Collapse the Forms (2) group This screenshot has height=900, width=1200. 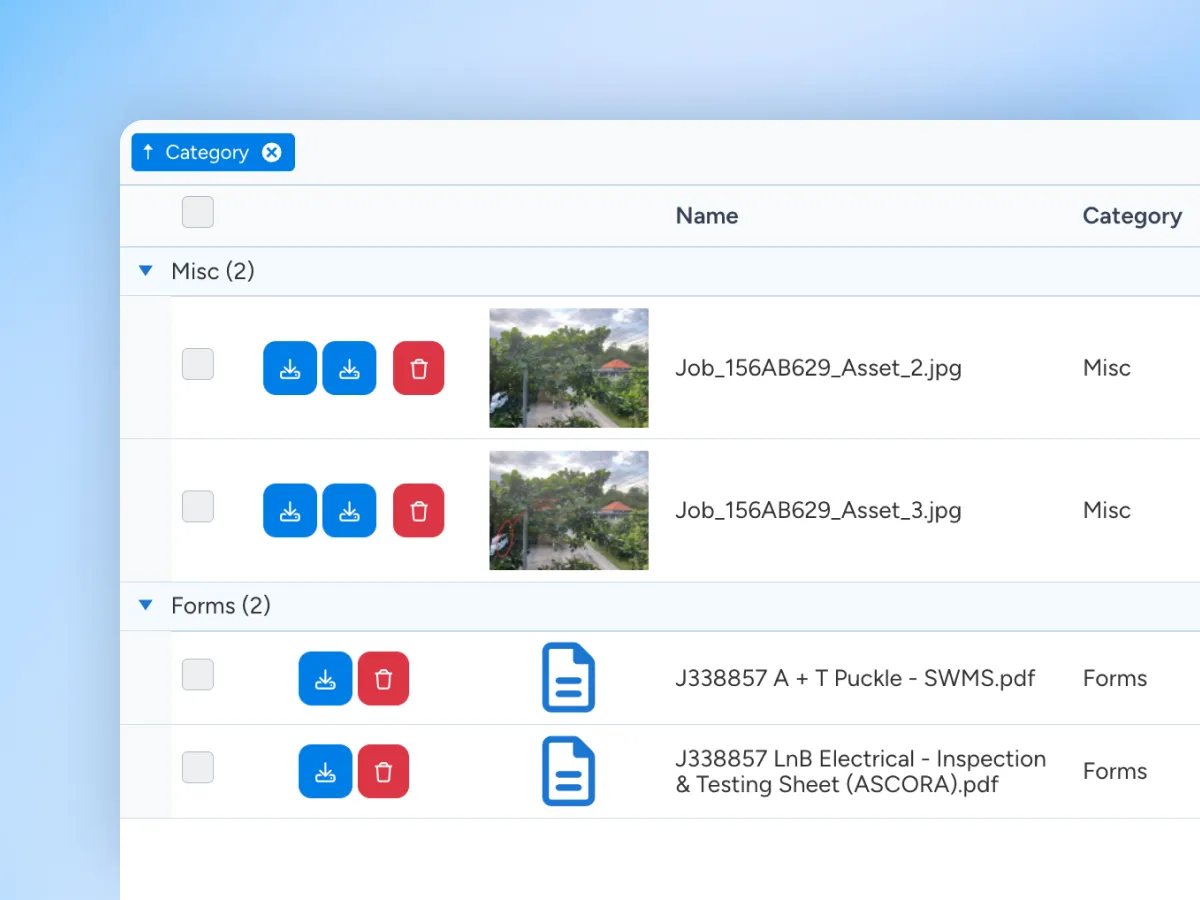[146, 605]
